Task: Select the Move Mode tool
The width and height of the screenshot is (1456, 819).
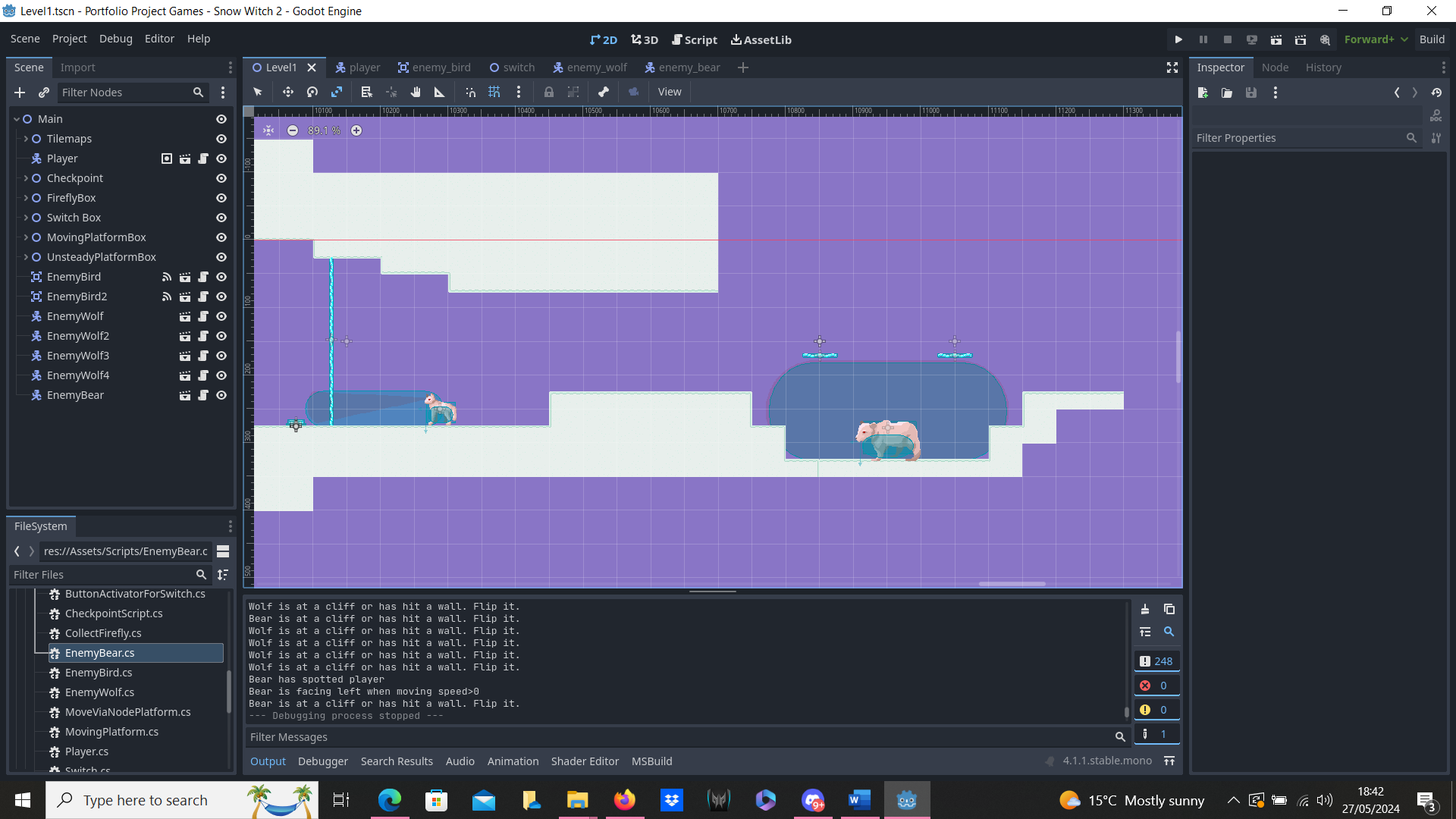Action: click(288, 92)
